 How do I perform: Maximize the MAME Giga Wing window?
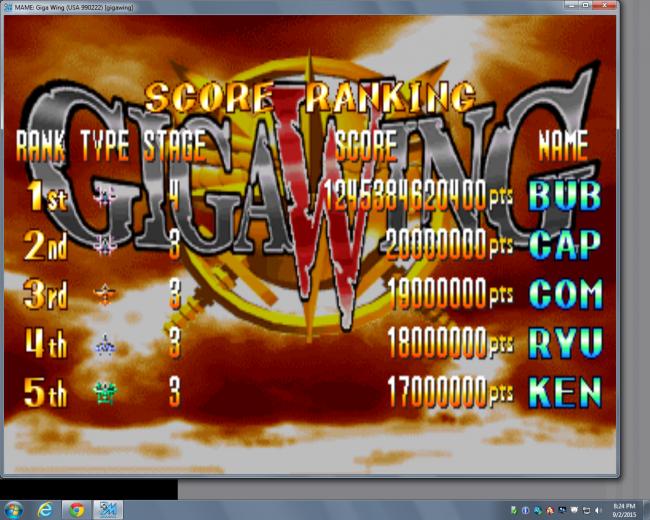(x=586, y=5)
